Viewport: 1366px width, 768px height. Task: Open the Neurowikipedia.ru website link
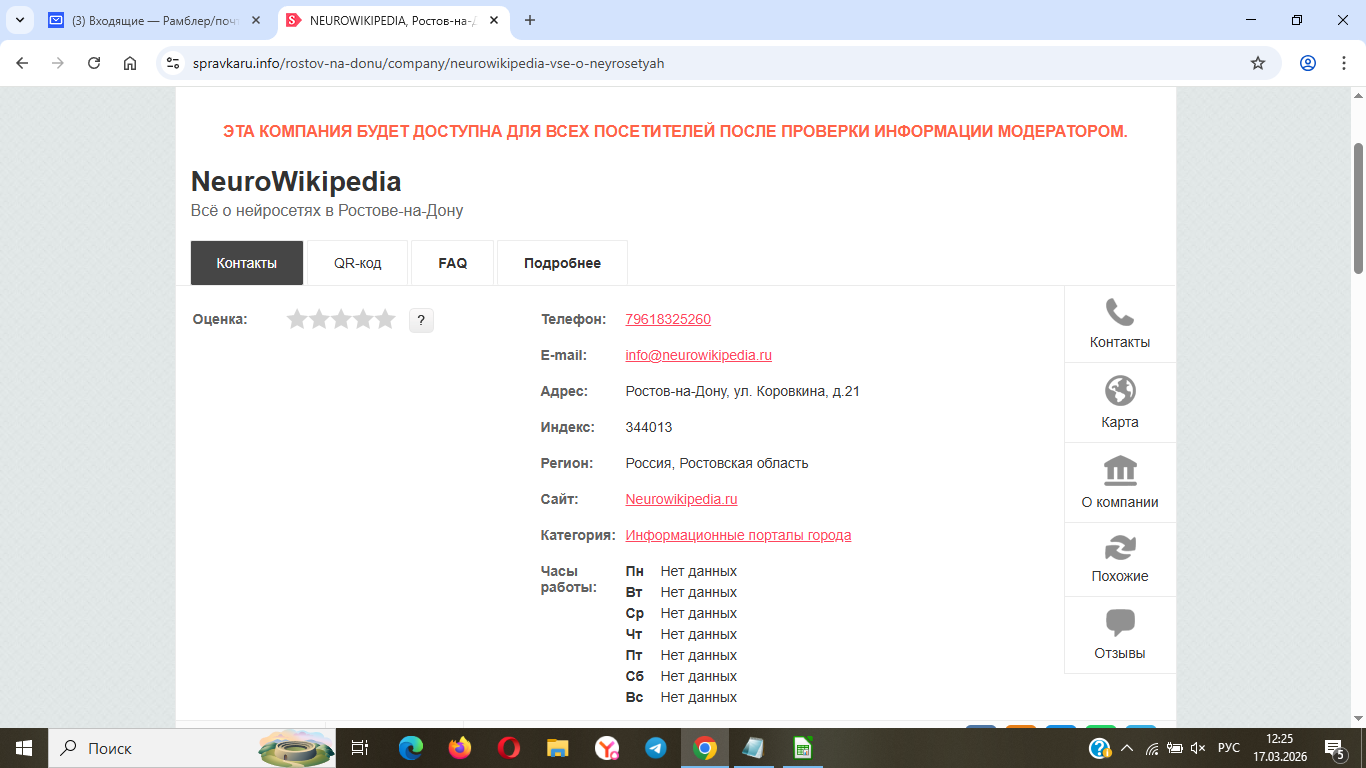[x=682, y=500]
